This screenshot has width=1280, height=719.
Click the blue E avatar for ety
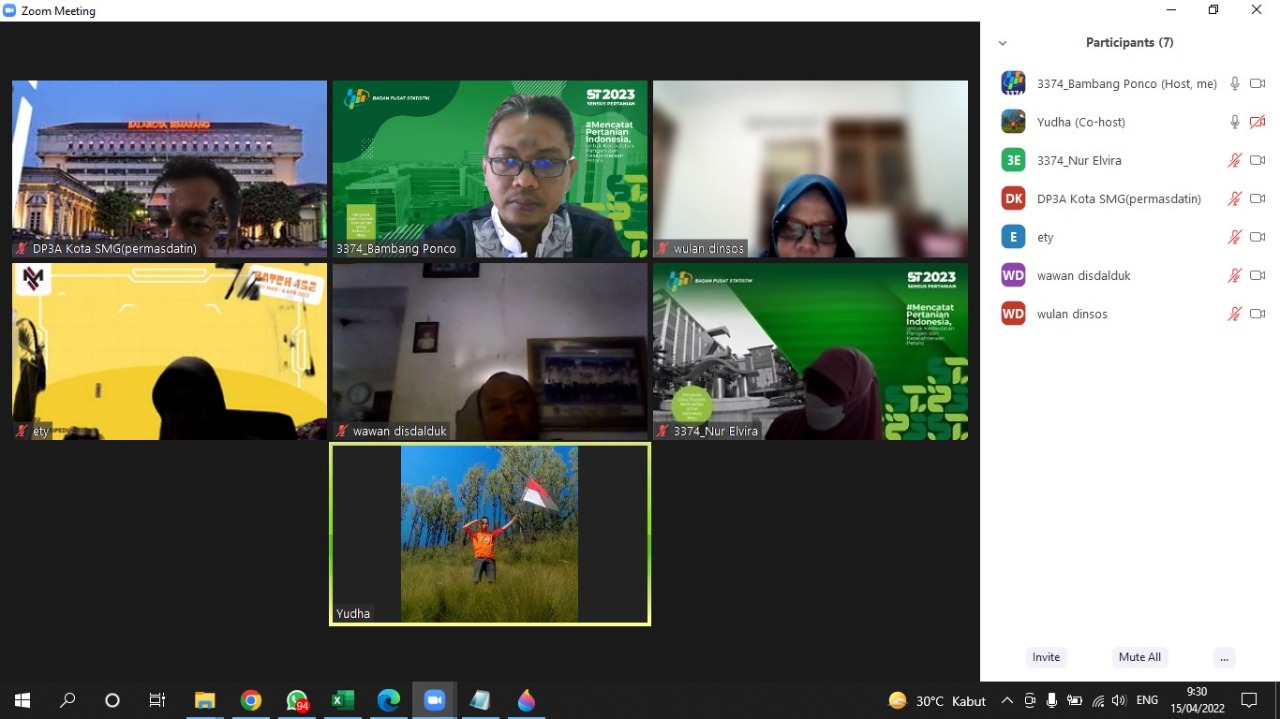coord(1013,237)
